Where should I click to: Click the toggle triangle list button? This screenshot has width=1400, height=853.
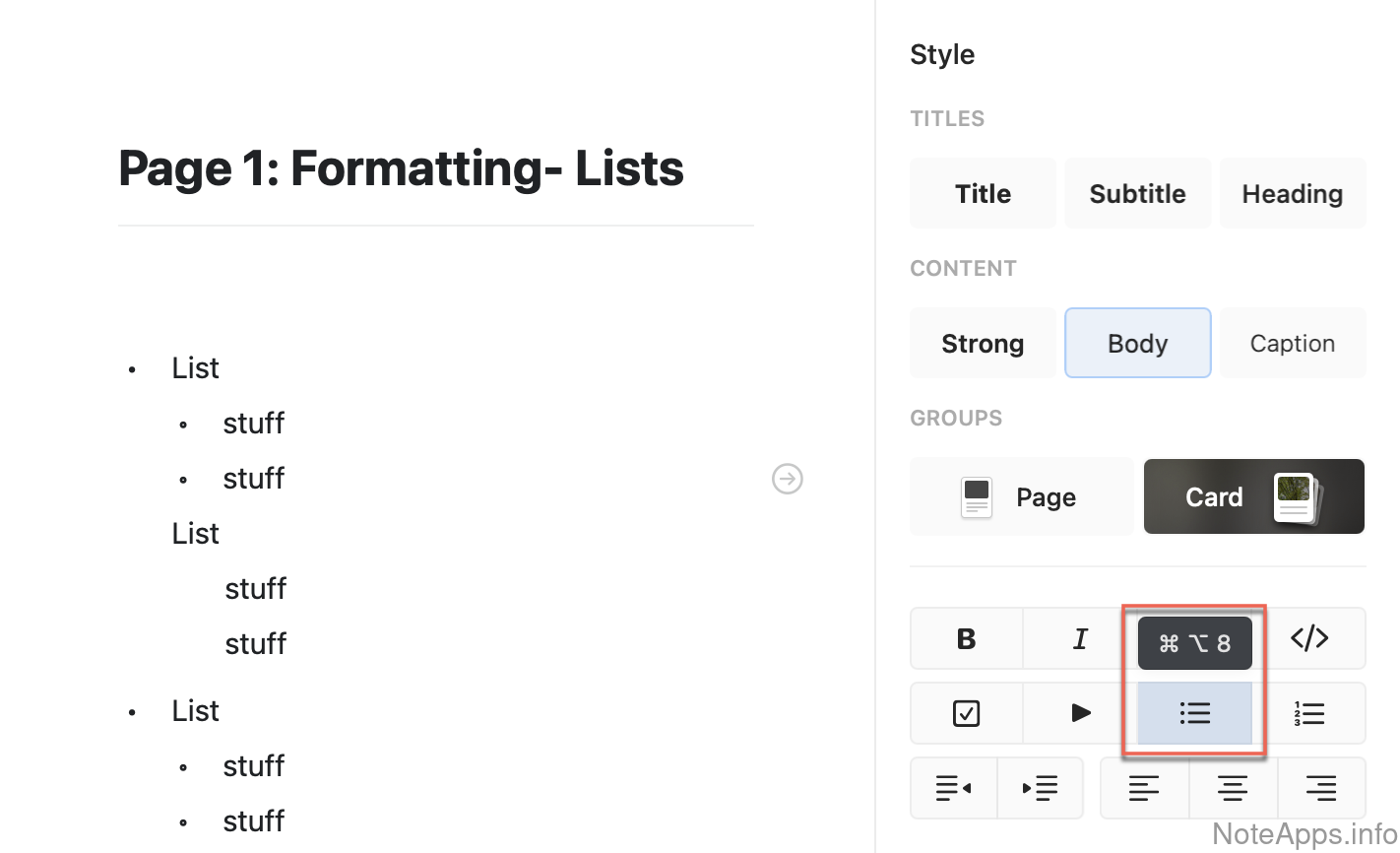point(1080,713)
